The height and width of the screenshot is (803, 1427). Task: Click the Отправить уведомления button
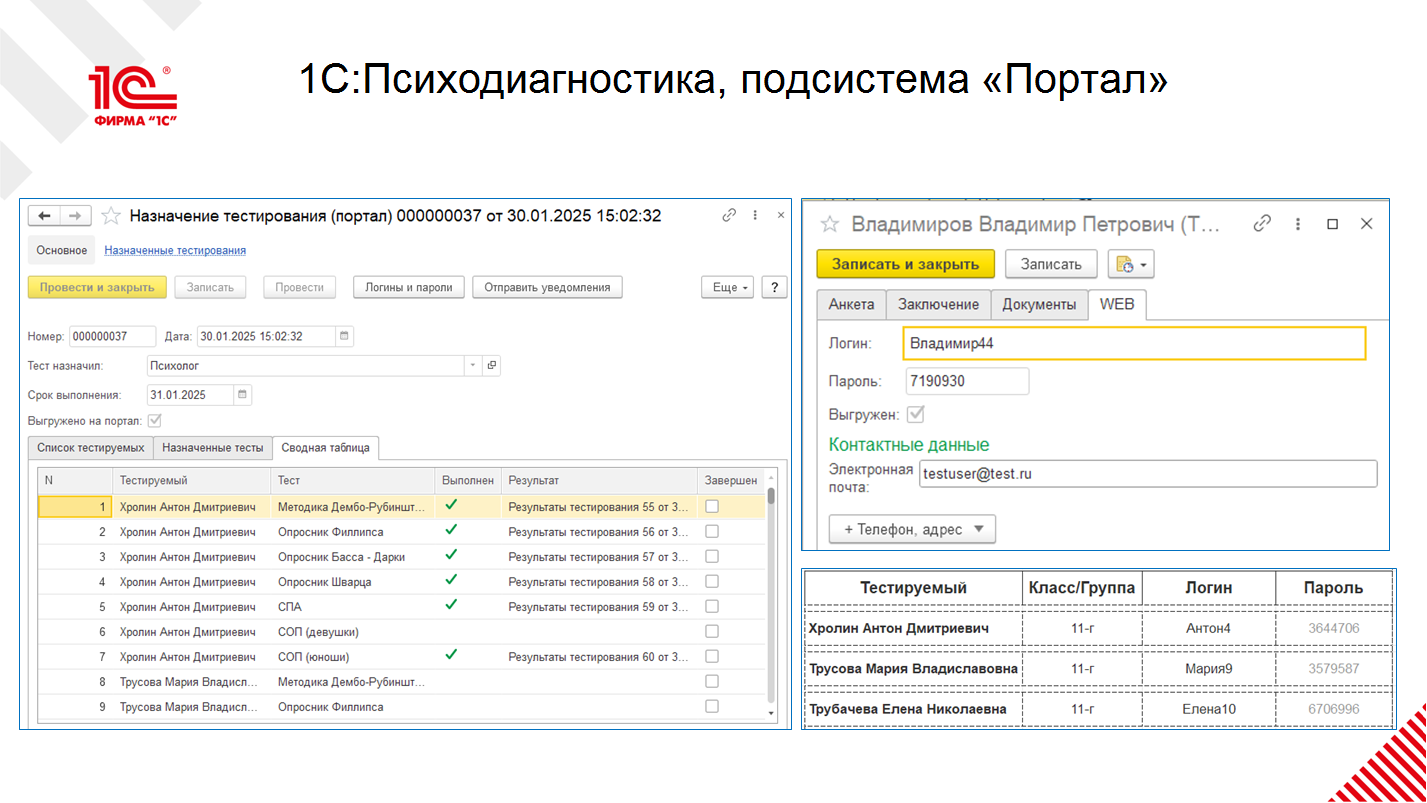point(547,287)
